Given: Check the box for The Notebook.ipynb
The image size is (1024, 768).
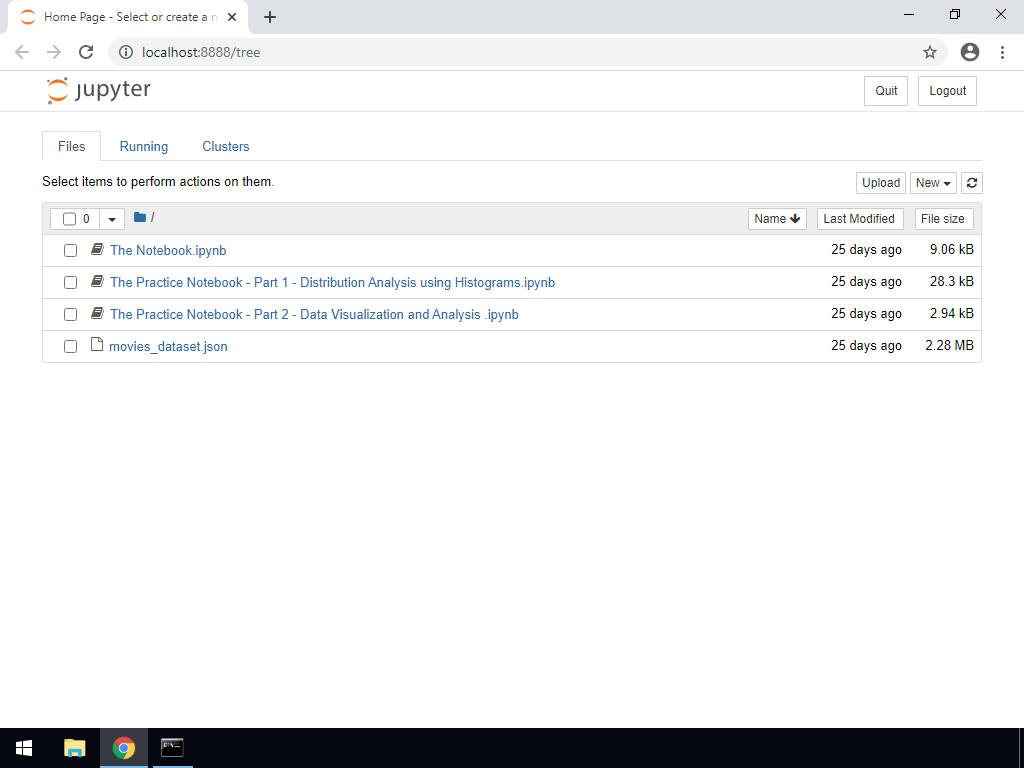Looking at the screenshot, I should tap(71, 251).
